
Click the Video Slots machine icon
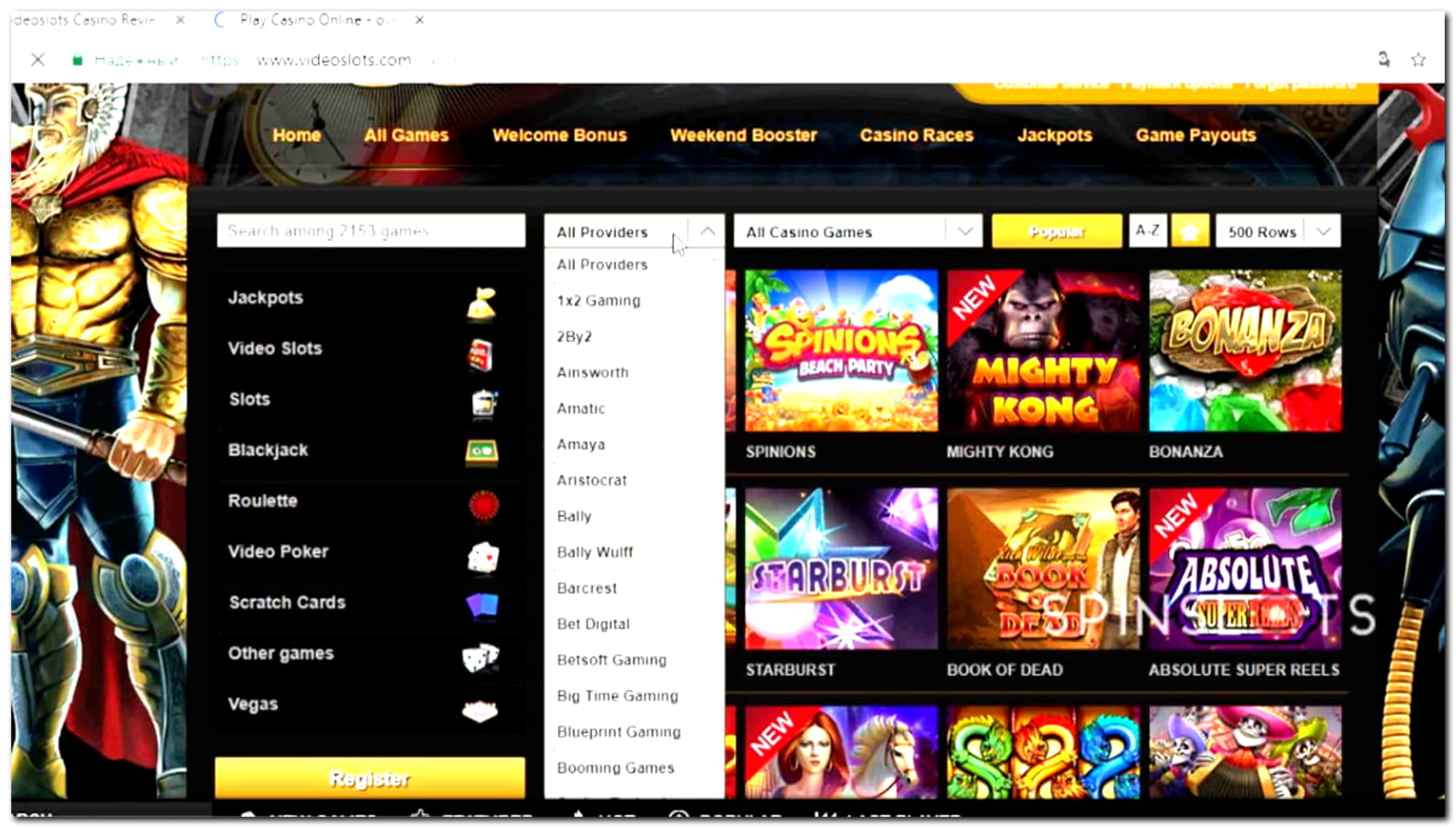point(481,355)
